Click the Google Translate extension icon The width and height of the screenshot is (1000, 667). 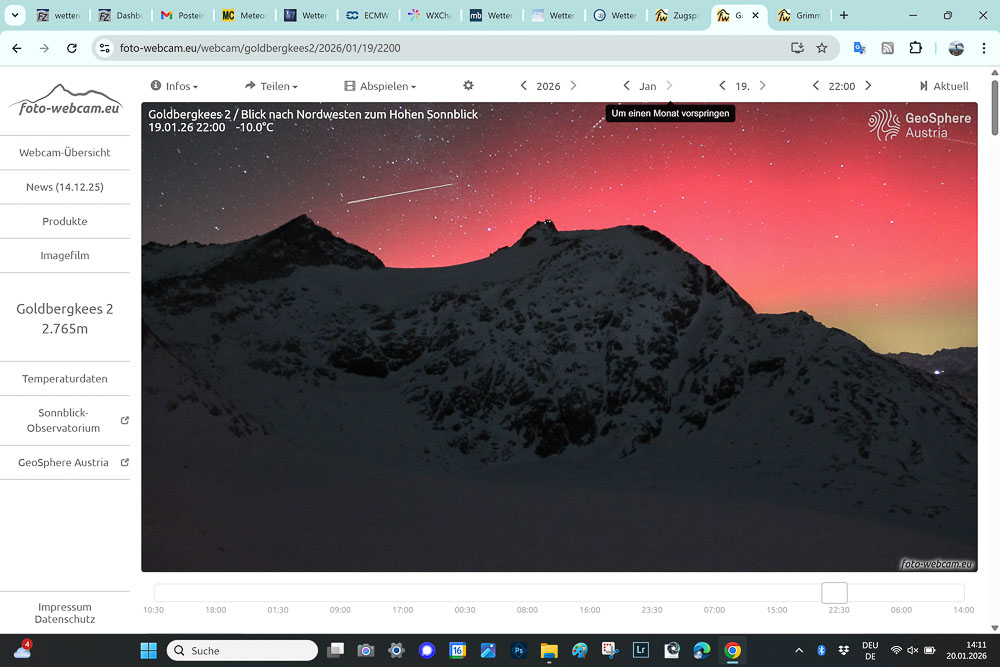coord(859,48)
